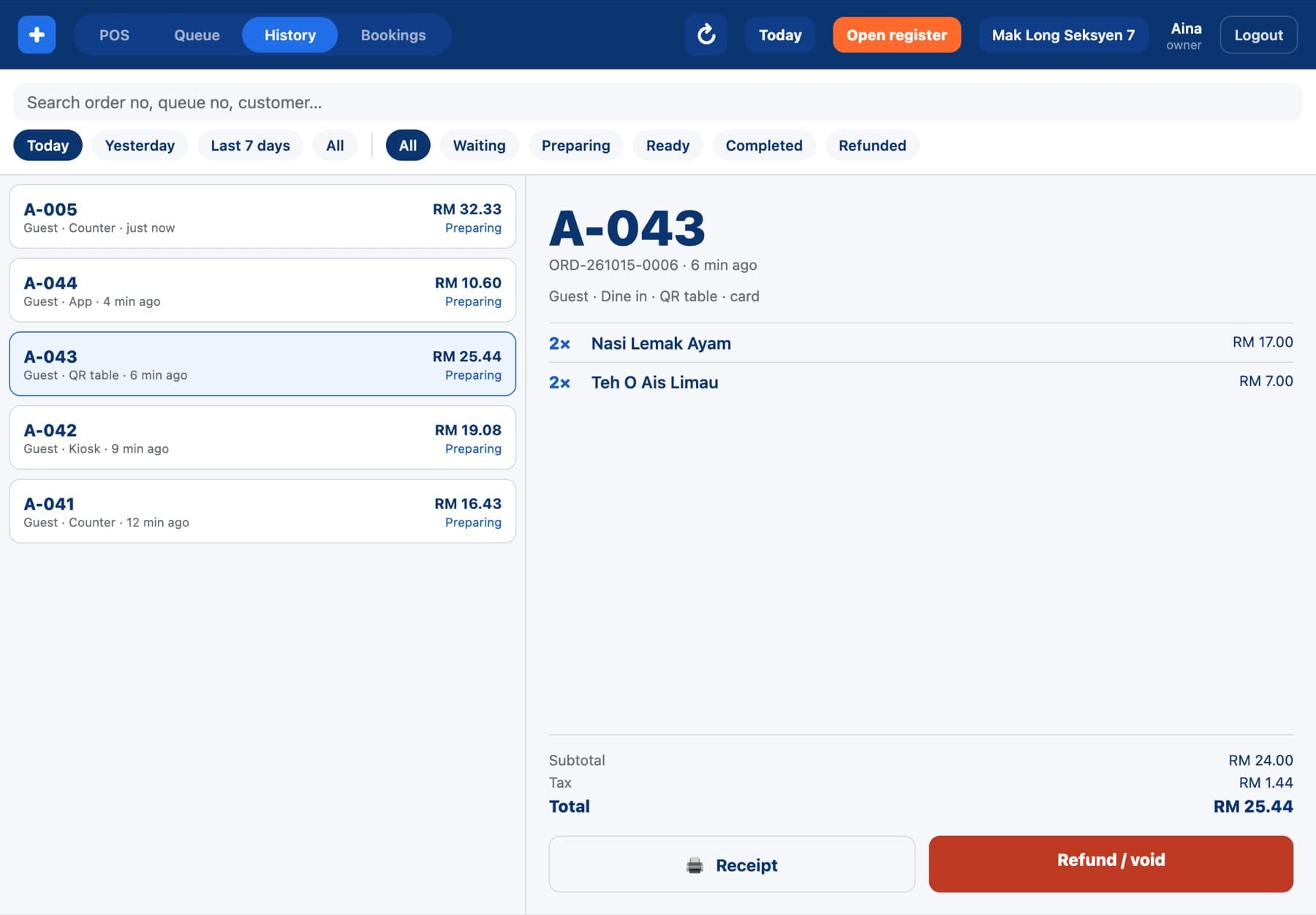This screenshot has width=1316, height=915.
Task: Switch to the Queue tab
Action: pyautogui.click(x=197, y=34)
